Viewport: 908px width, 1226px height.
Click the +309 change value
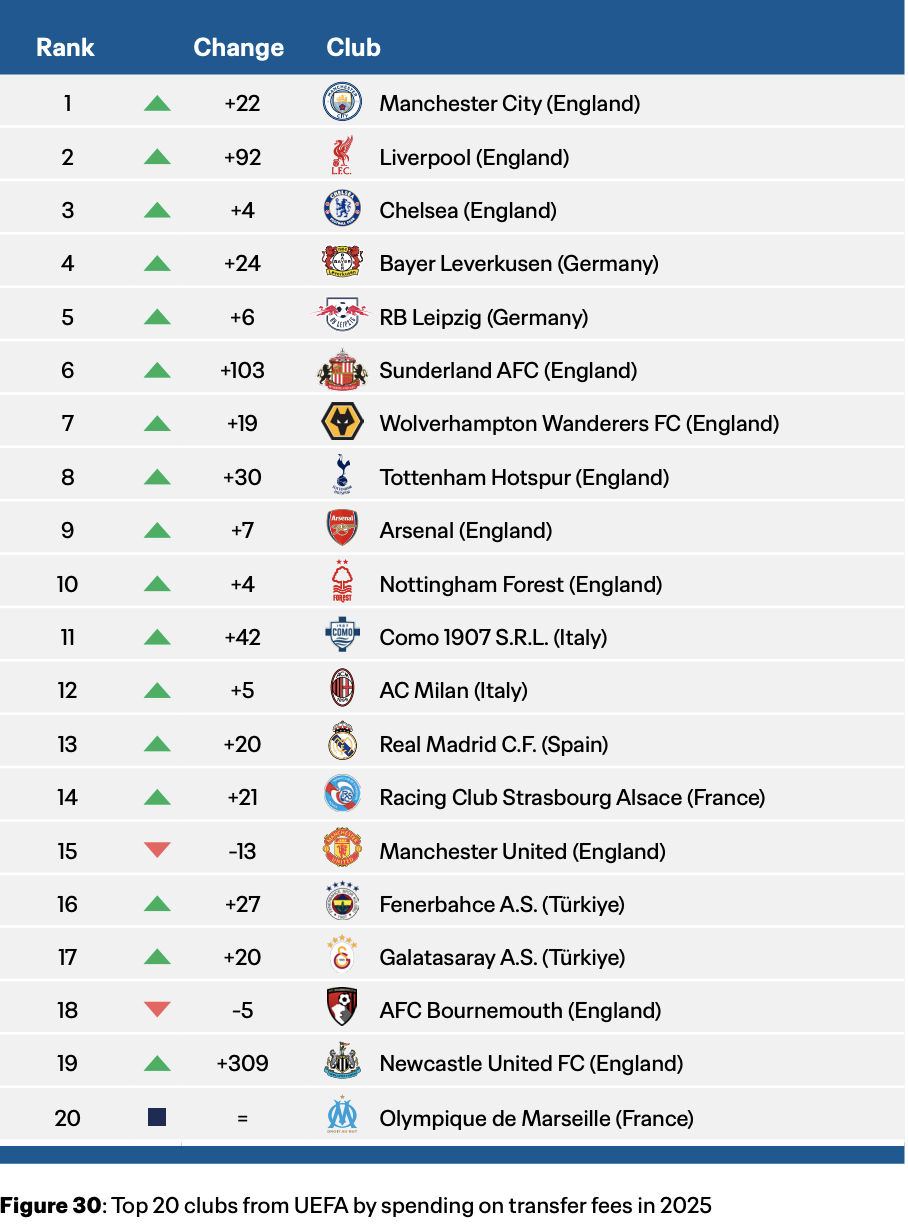[x=242, y=1063]
